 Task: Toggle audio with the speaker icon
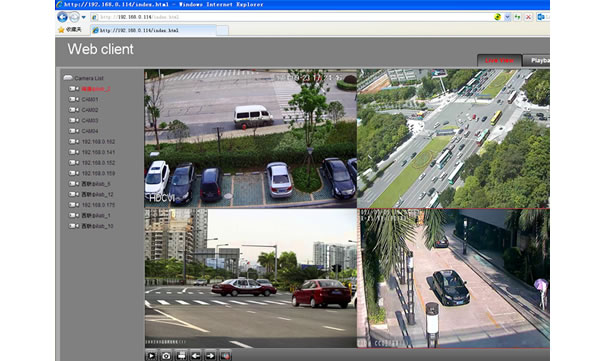pyautogui.click(x=225, y=356)
